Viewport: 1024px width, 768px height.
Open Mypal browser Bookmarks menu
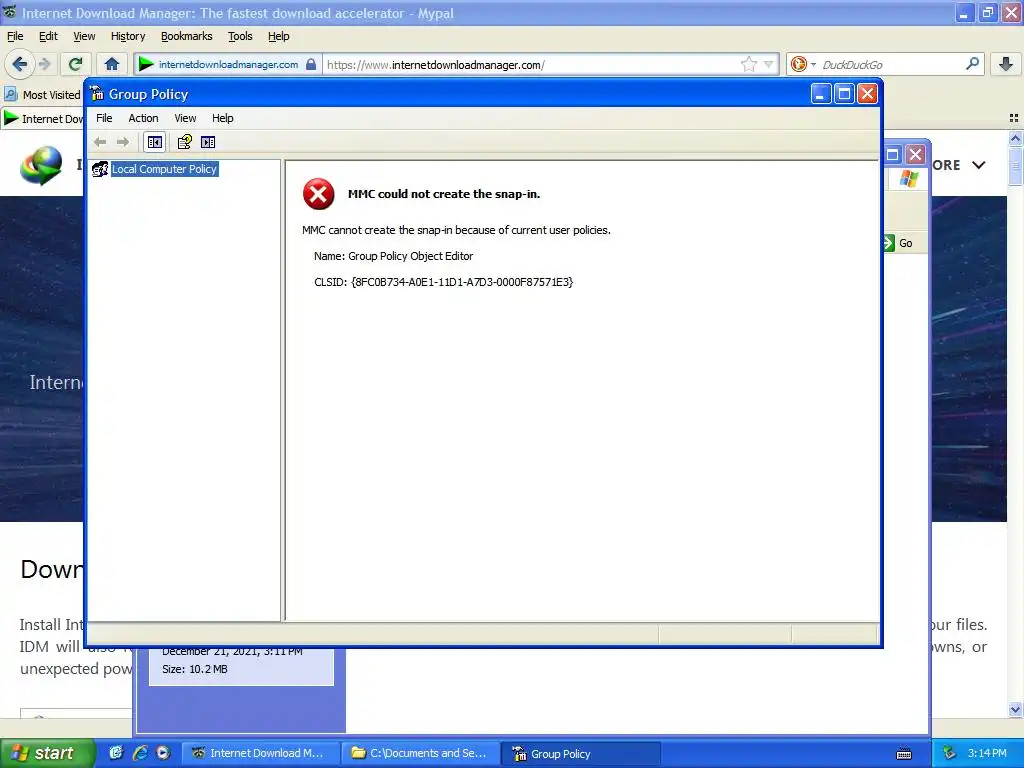[x=187, y=37]
